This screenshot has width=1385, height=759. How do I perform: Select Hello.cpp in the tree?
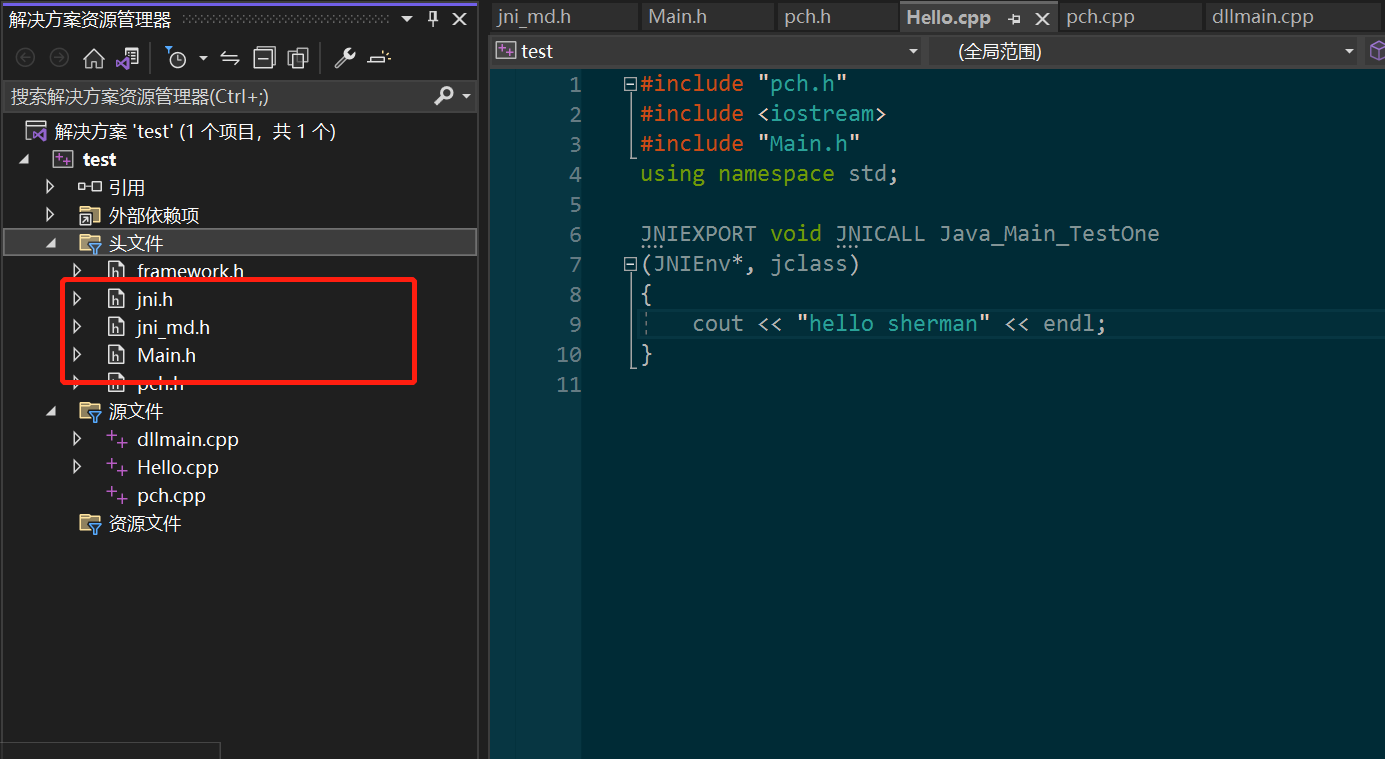coord(177,467)
